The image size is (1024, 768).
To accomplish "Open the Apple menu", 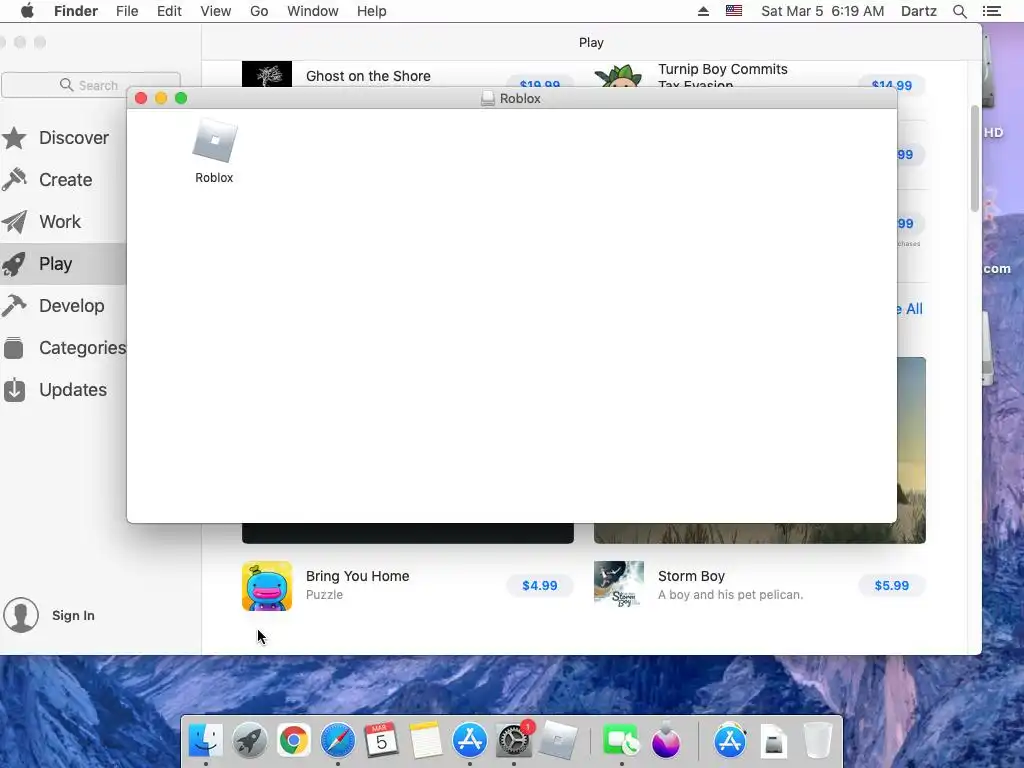I will coord(27,11).
